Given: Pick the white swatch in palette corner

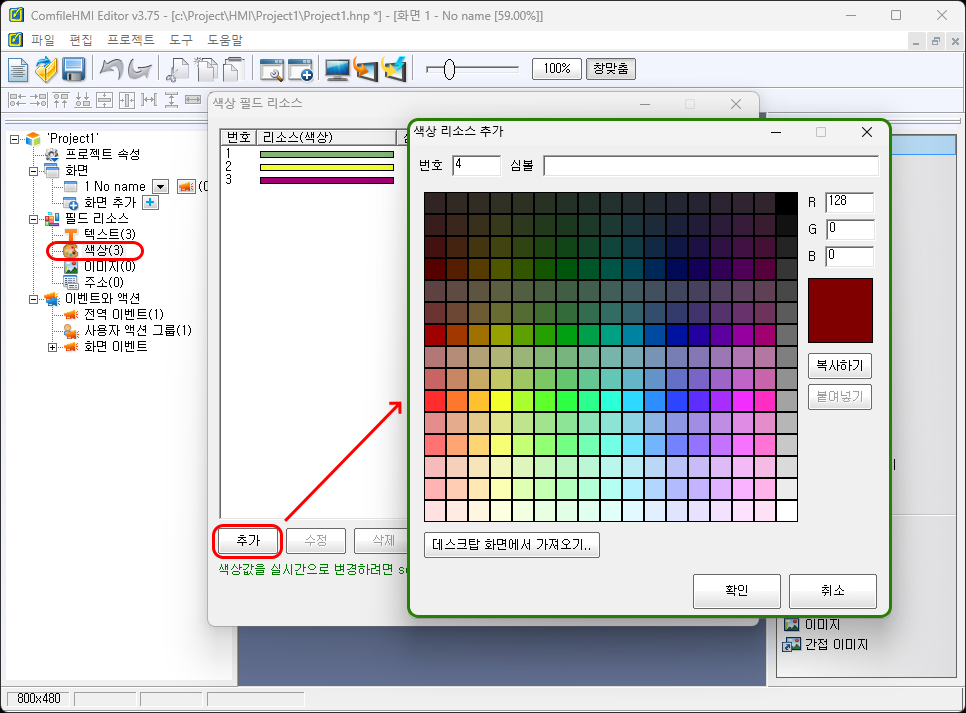Looking at the screenshot, I should tap(786, 511).
